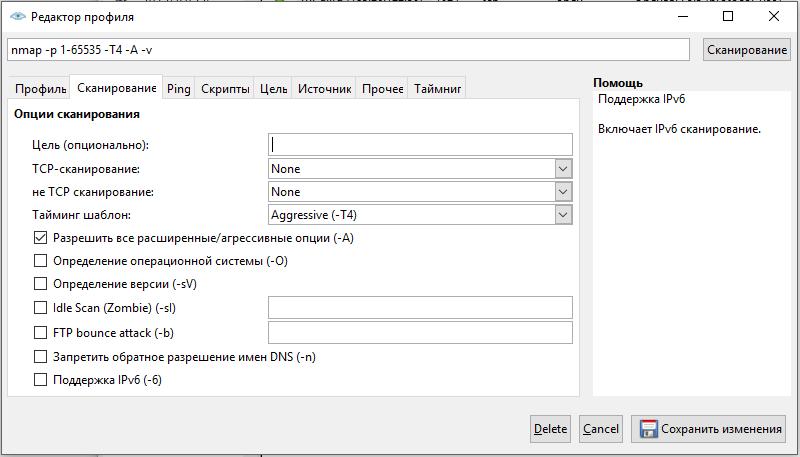
Task: Click the floppy disk save icon
Action: click(x=648, y=429)
